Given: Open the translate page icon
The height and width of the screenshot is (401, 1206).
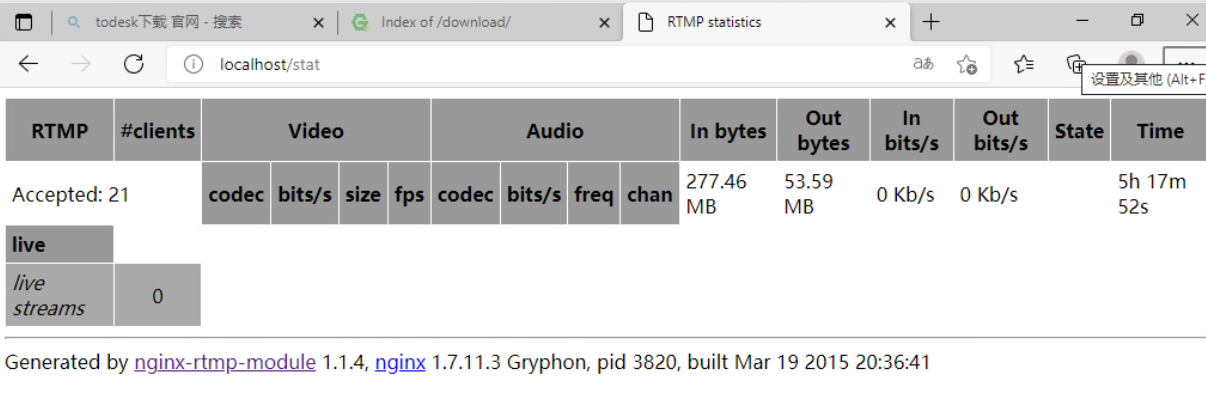Looking at the screenshot, I should point(923,64).
